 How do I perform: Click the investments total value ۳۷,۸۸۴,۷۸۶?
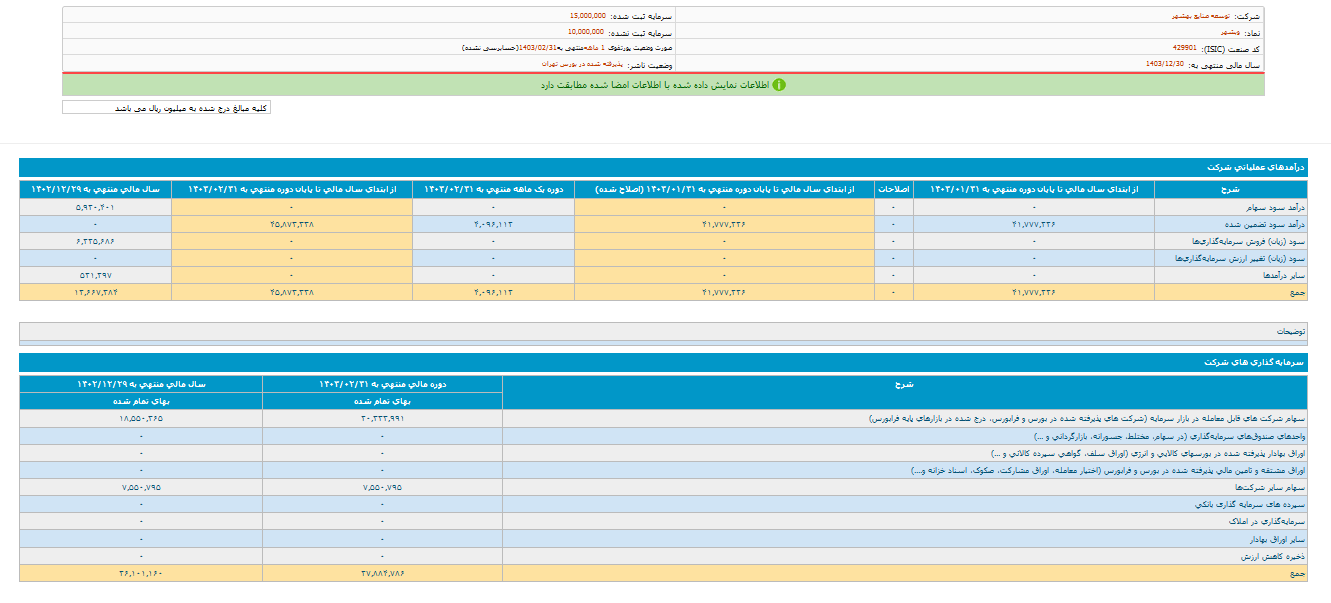[x=382, y=573]
